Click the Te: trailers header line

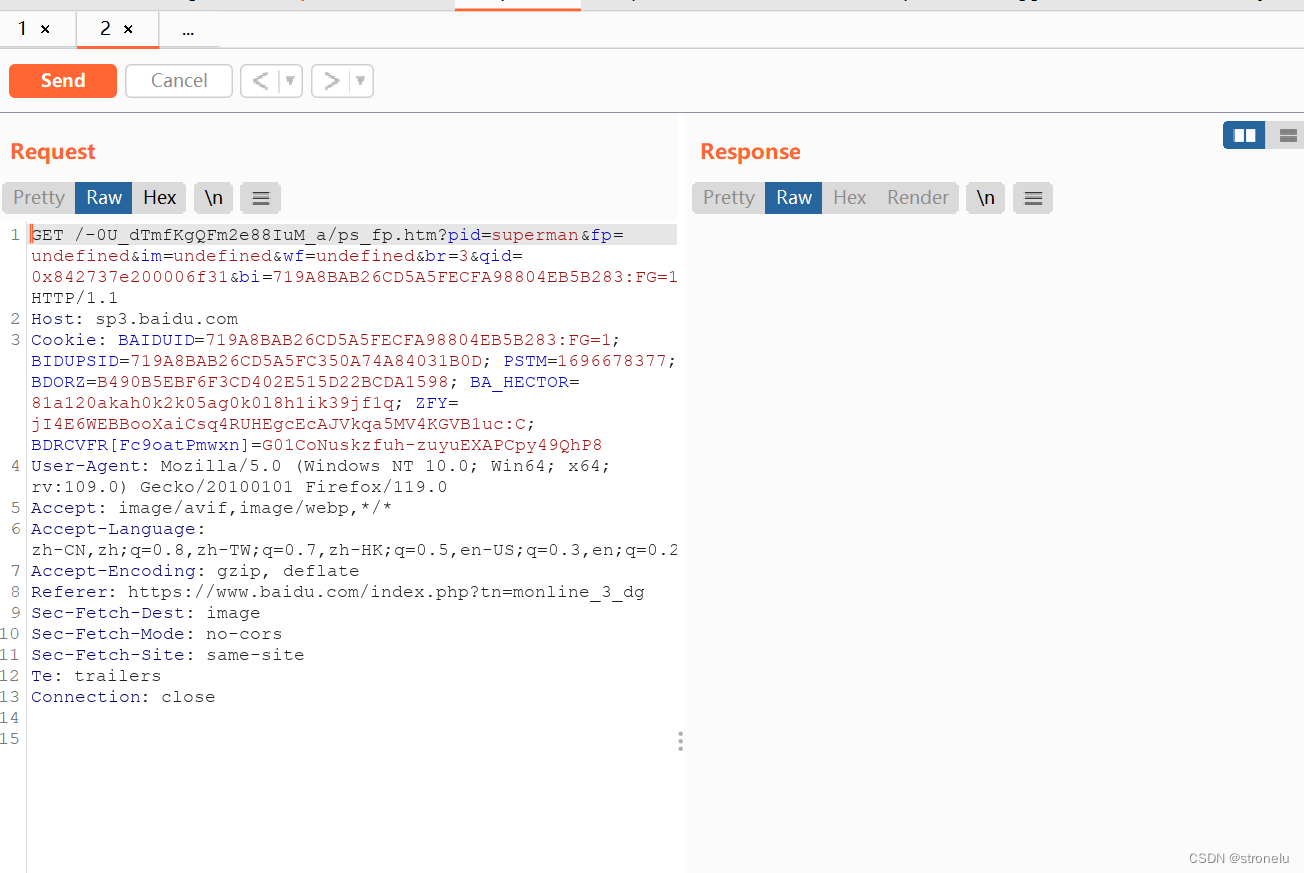click(x=96, y=676)
